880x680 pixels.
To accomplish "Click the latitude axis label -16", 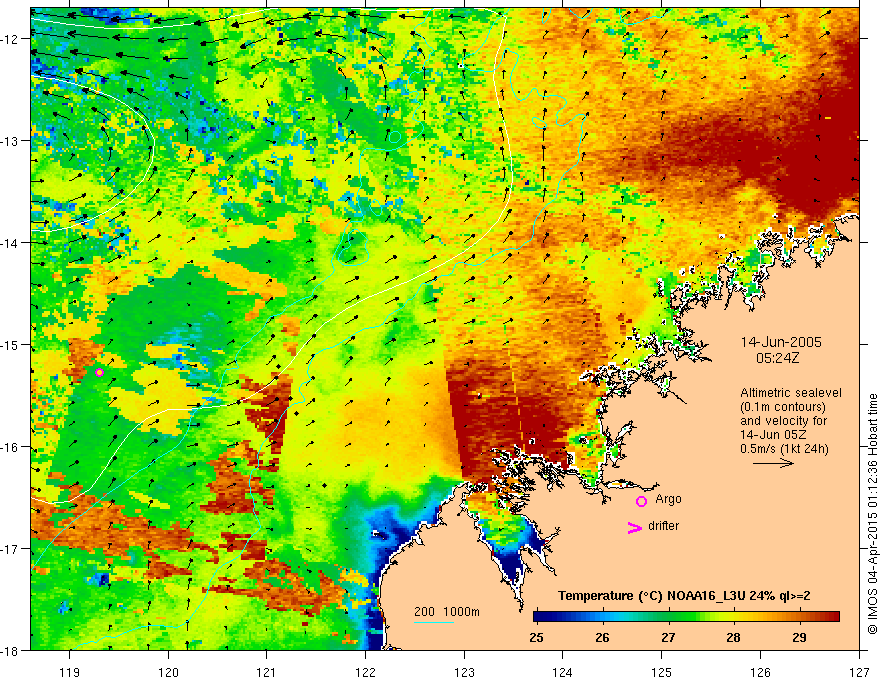I will [12, 447].
